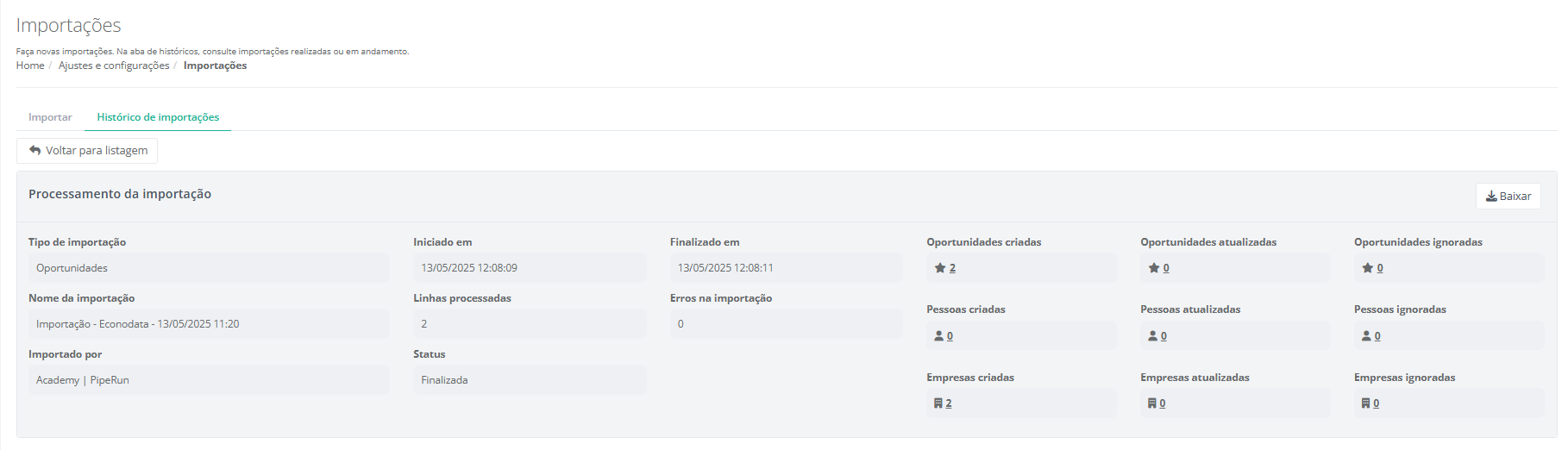
Task: Click person icon under Pessoas criadas
Action: (938, 336)
